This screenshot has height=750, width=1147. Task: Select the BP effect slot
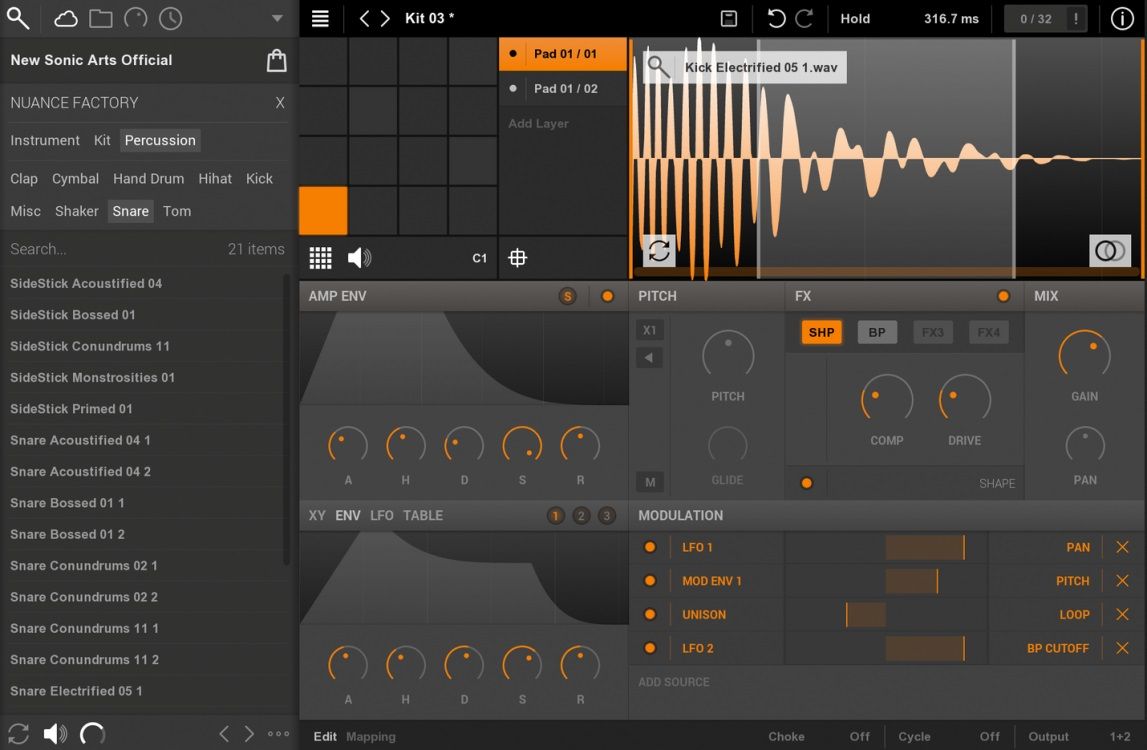click(x=876, y=332)
